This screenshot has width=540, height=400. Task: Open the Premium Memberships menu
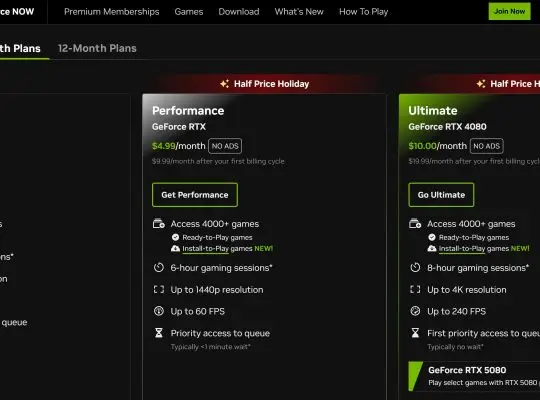click(x=112, y=12)
